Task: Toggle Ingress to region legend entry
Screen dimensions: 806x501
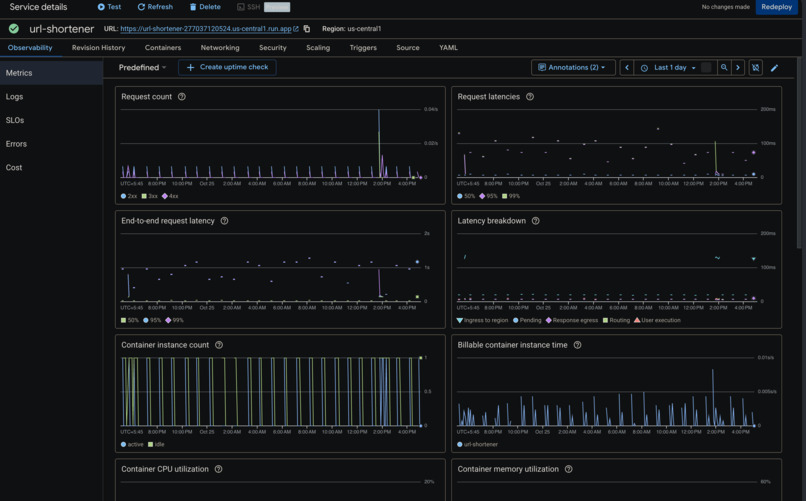Action: pos(482,320)
